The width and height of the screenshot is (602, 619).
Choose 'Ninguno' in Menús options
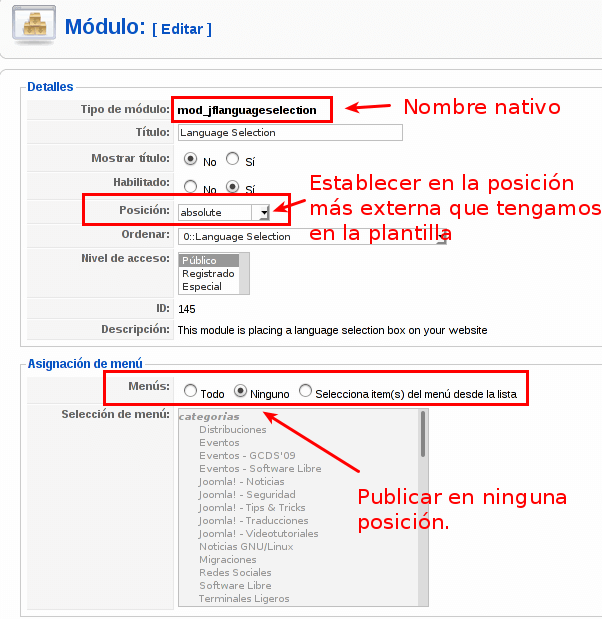240,391
